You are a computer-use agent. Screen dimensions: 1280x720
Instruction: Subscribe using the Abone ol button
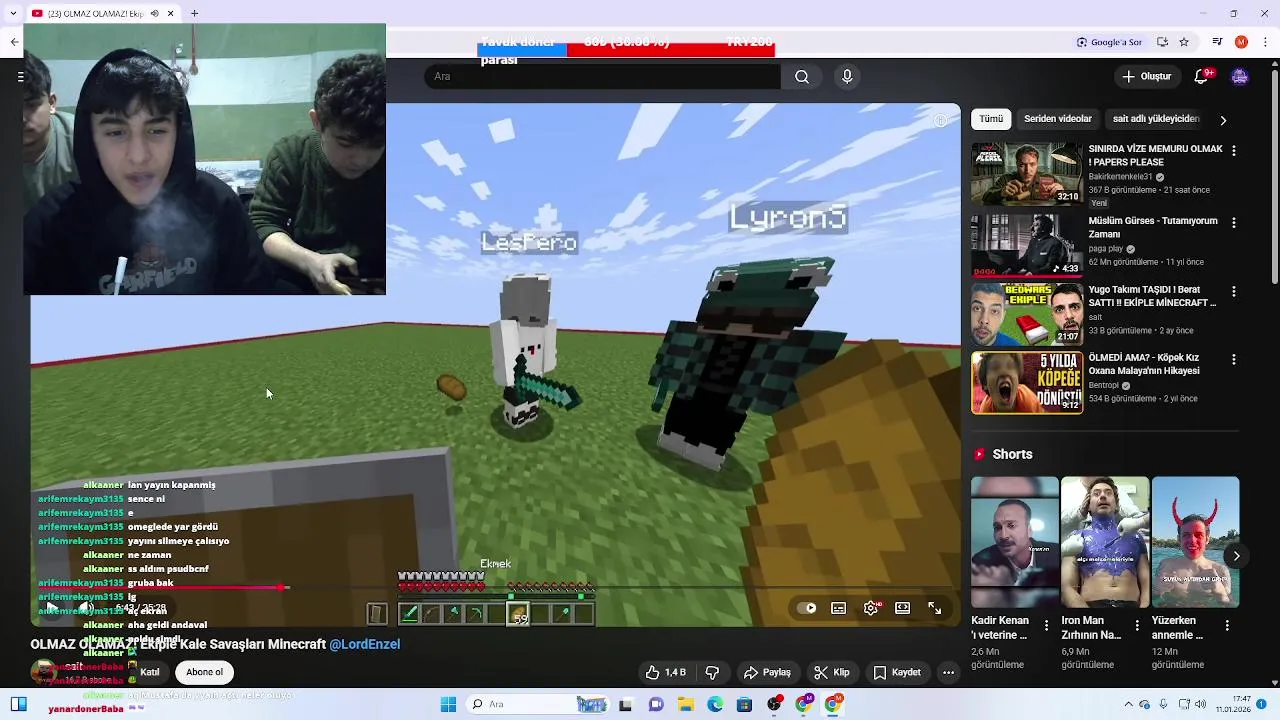[x=204, y=672]
